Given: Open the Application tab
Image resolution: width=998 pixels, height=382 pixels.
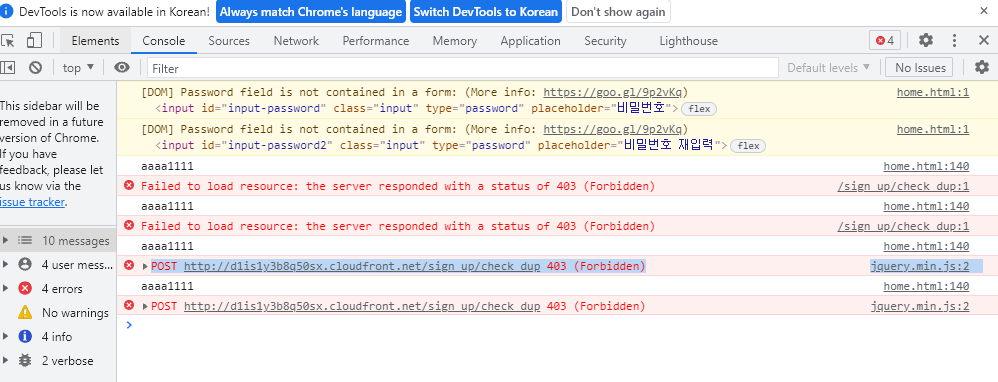Looking at the screenshot, I should [530, 41].
